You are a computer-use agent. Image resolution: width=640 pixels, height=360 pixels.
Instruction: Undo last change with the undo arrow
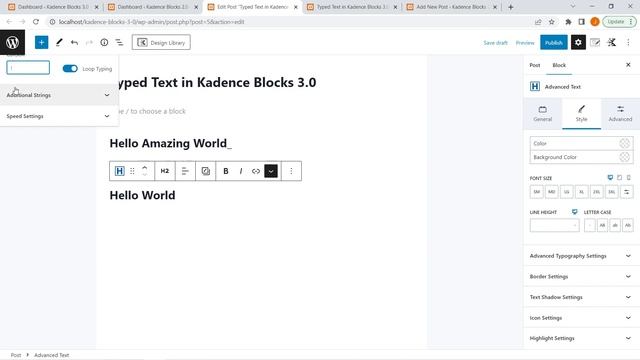point(74,42)
